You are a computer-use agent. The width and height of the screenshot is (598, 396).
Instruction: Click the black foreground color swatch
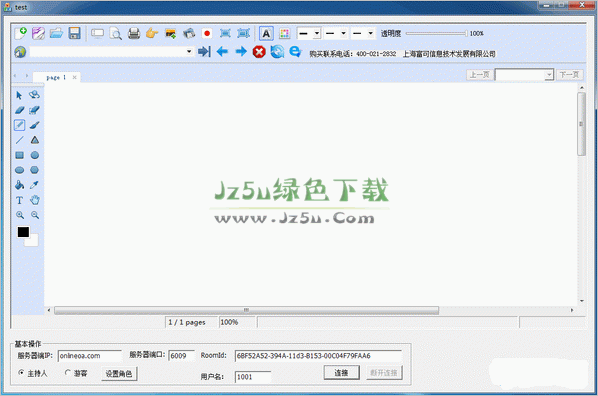pyautogui.click(x=23, y=232)
